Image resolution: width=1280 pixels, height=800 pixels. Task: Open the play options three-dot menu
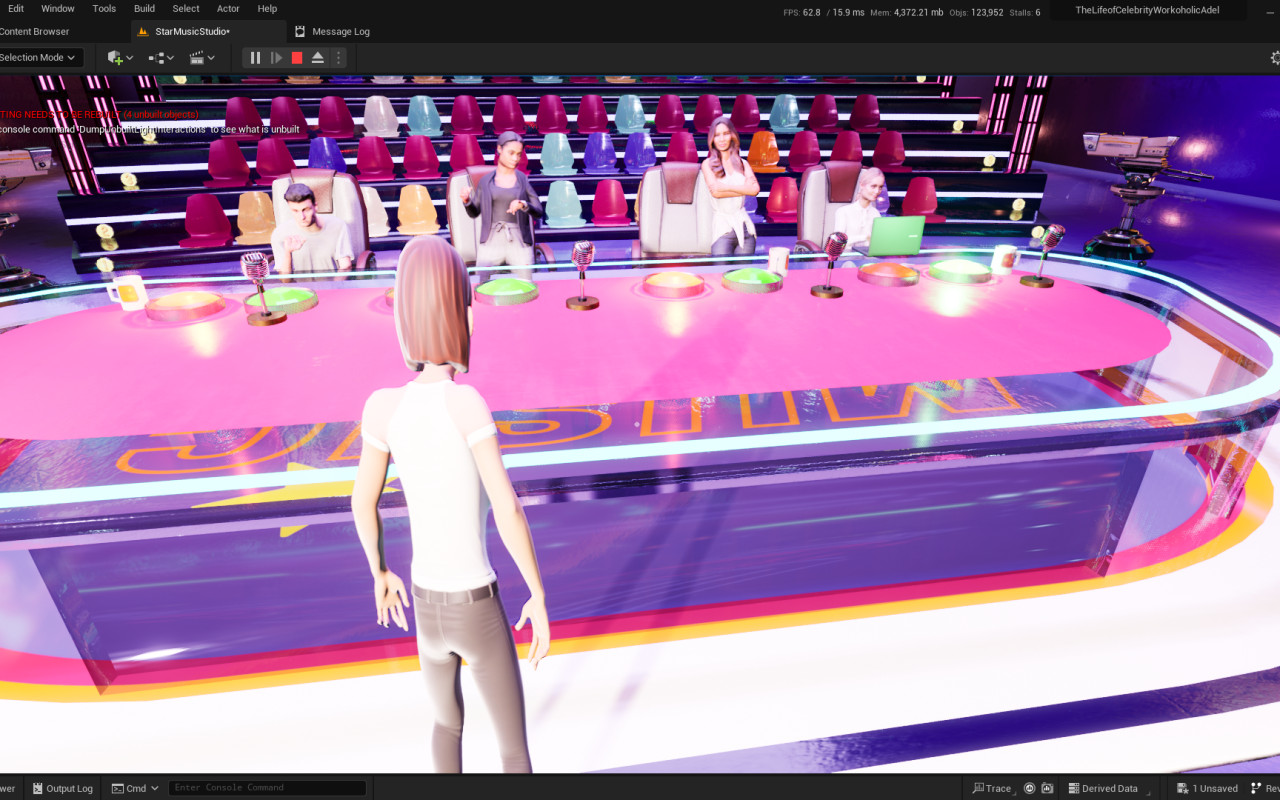(338, 58)
